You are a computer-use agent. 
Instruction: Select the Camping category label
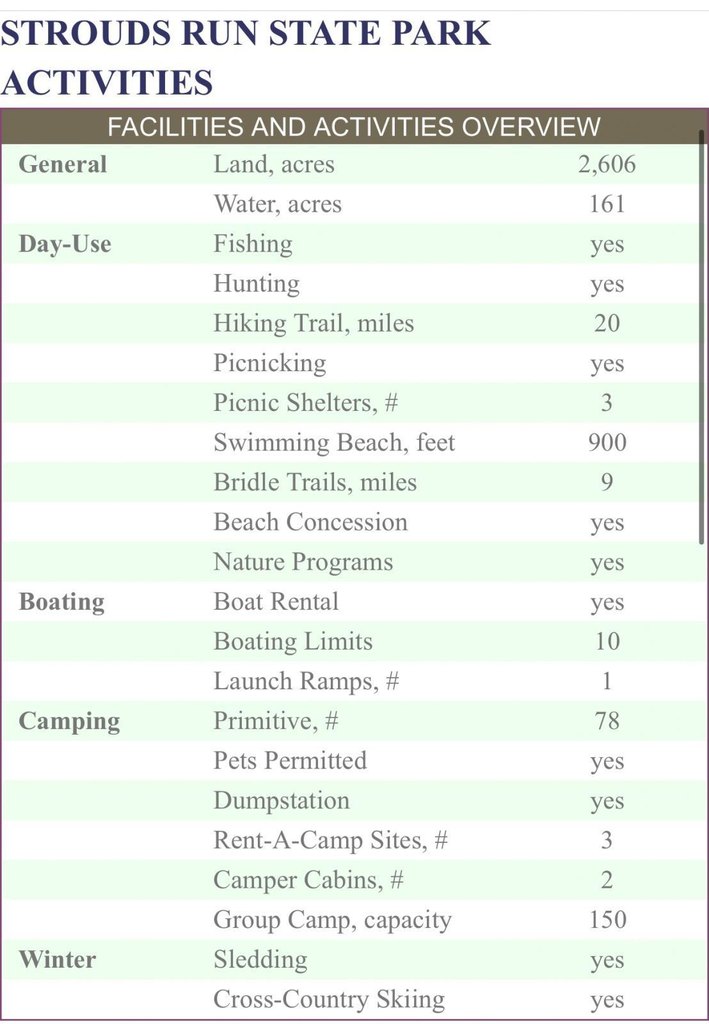(x=69, y=721)
